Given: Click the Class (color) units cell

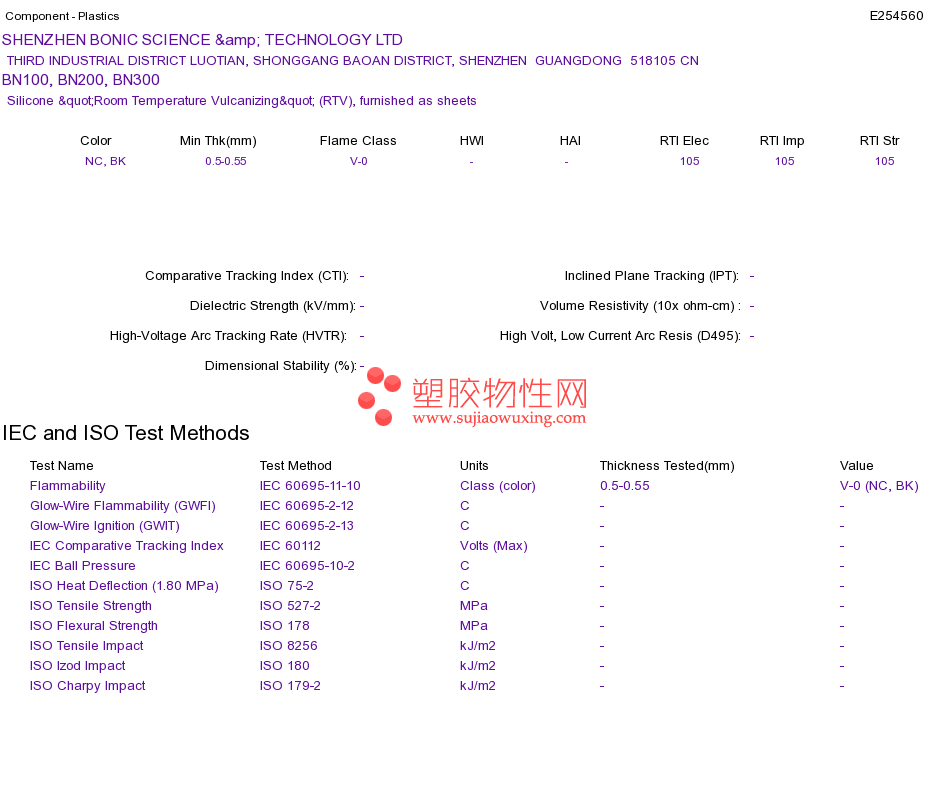Looking at the screenshot, I should coord(498,485).
